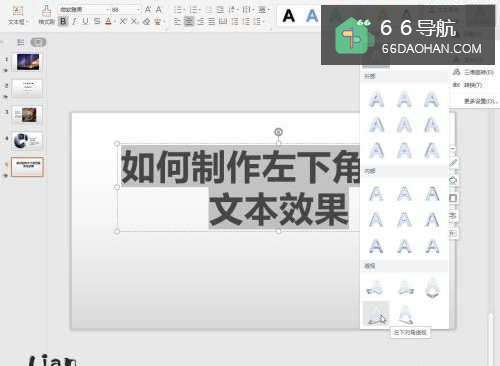The width and height of the screenshot is (500, 366).
Task: Click the increase font size icon
Action: pyautogui.click(x=148, y=10)
